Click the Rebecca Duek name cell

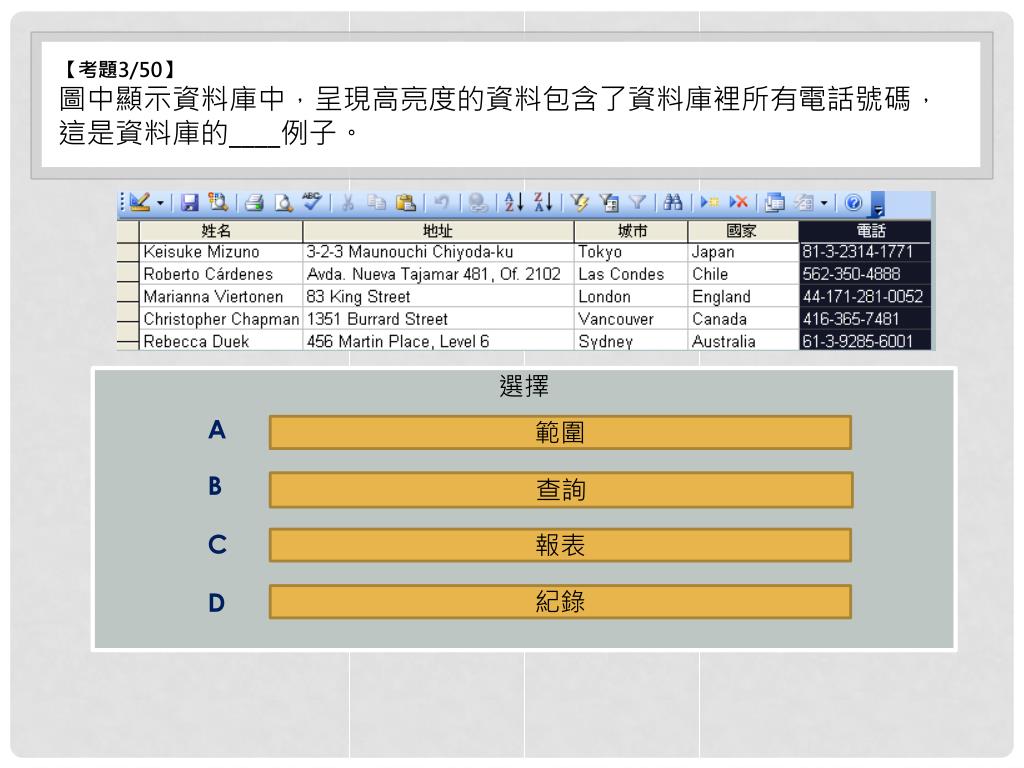[x=221, y=342]
